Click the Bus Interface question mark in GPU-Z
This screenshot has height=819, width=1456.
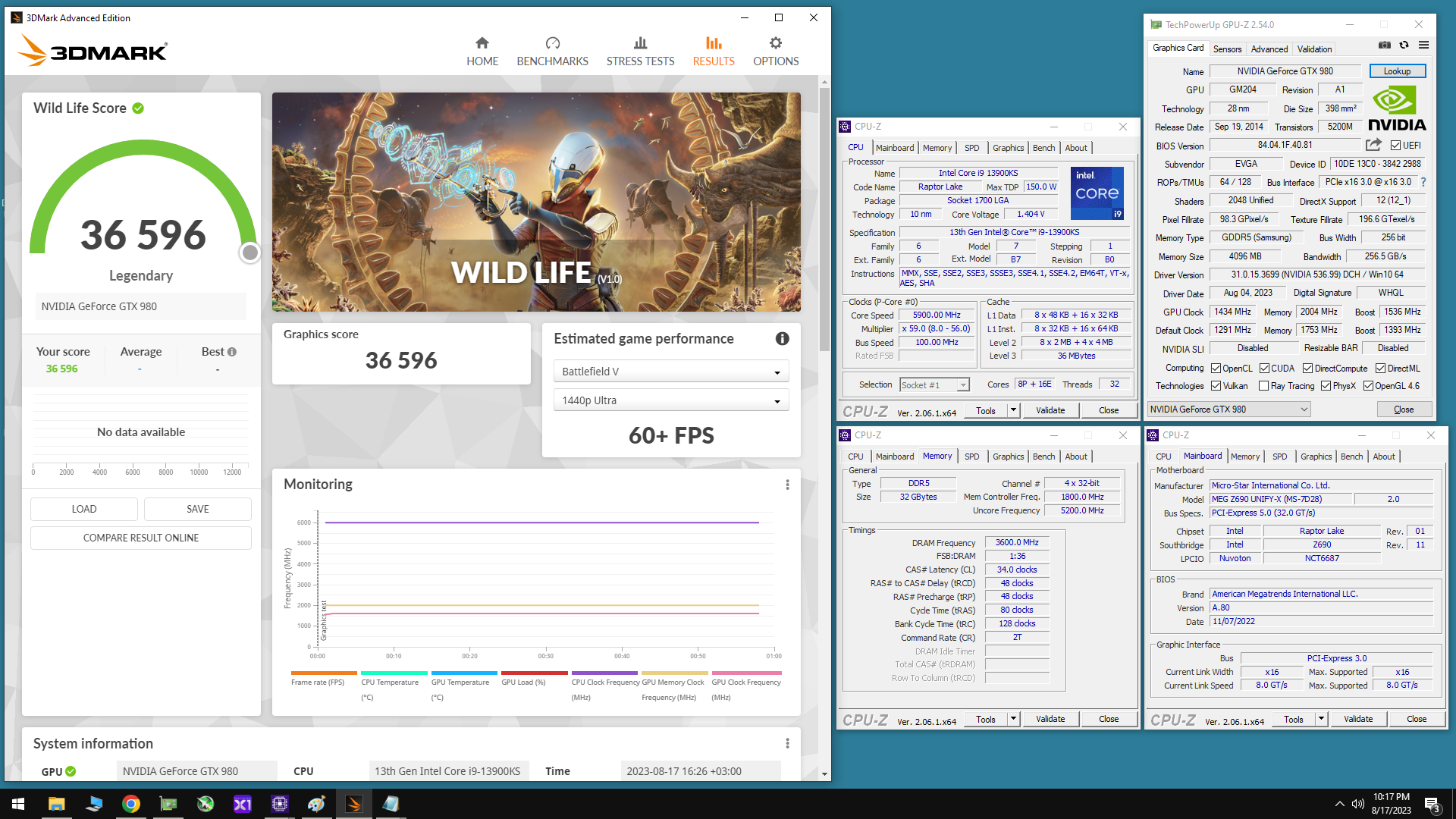pos(1423,182)
